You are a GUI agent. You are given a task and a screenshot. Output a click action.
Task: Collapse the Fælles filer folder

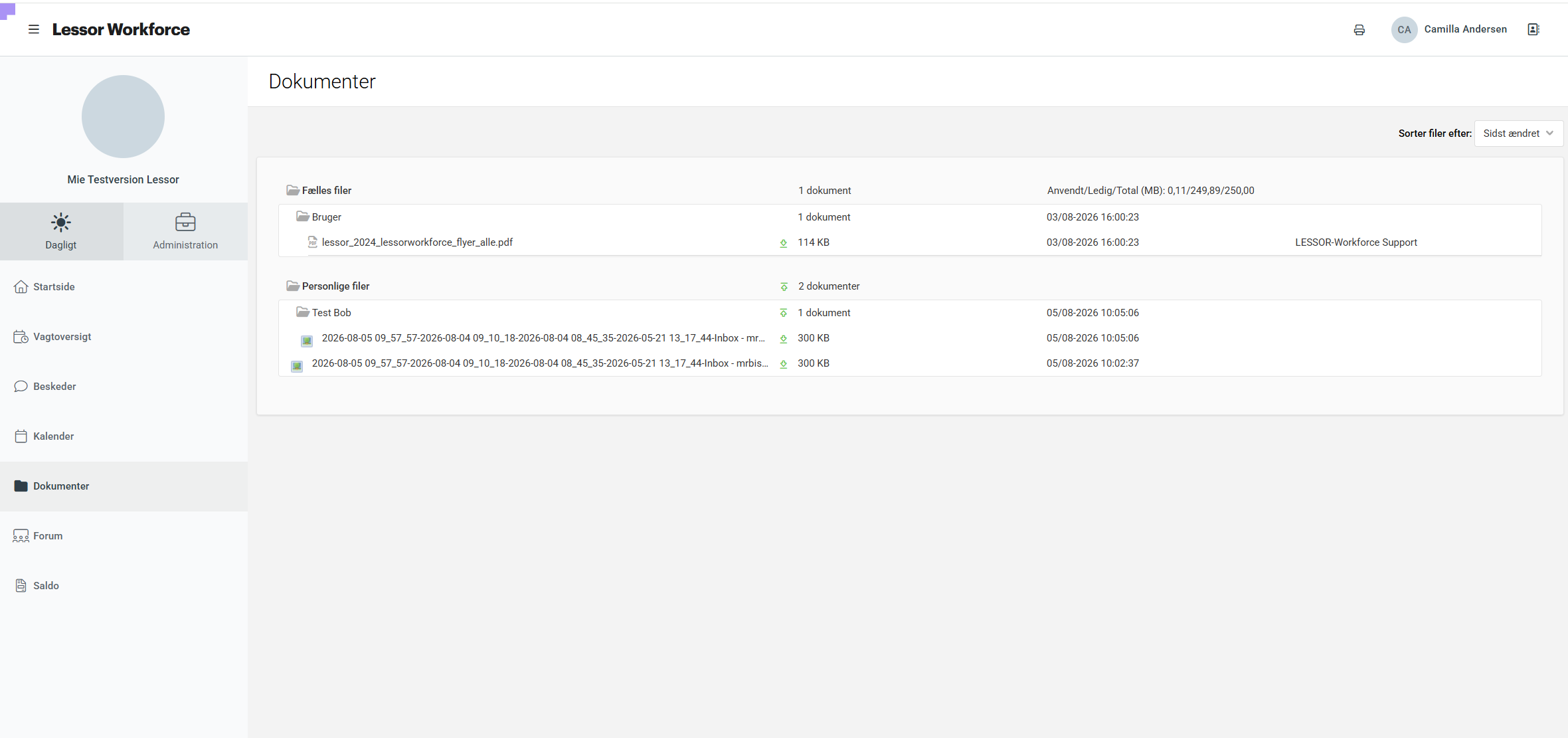pyautogui.click(x=293, y=191)
